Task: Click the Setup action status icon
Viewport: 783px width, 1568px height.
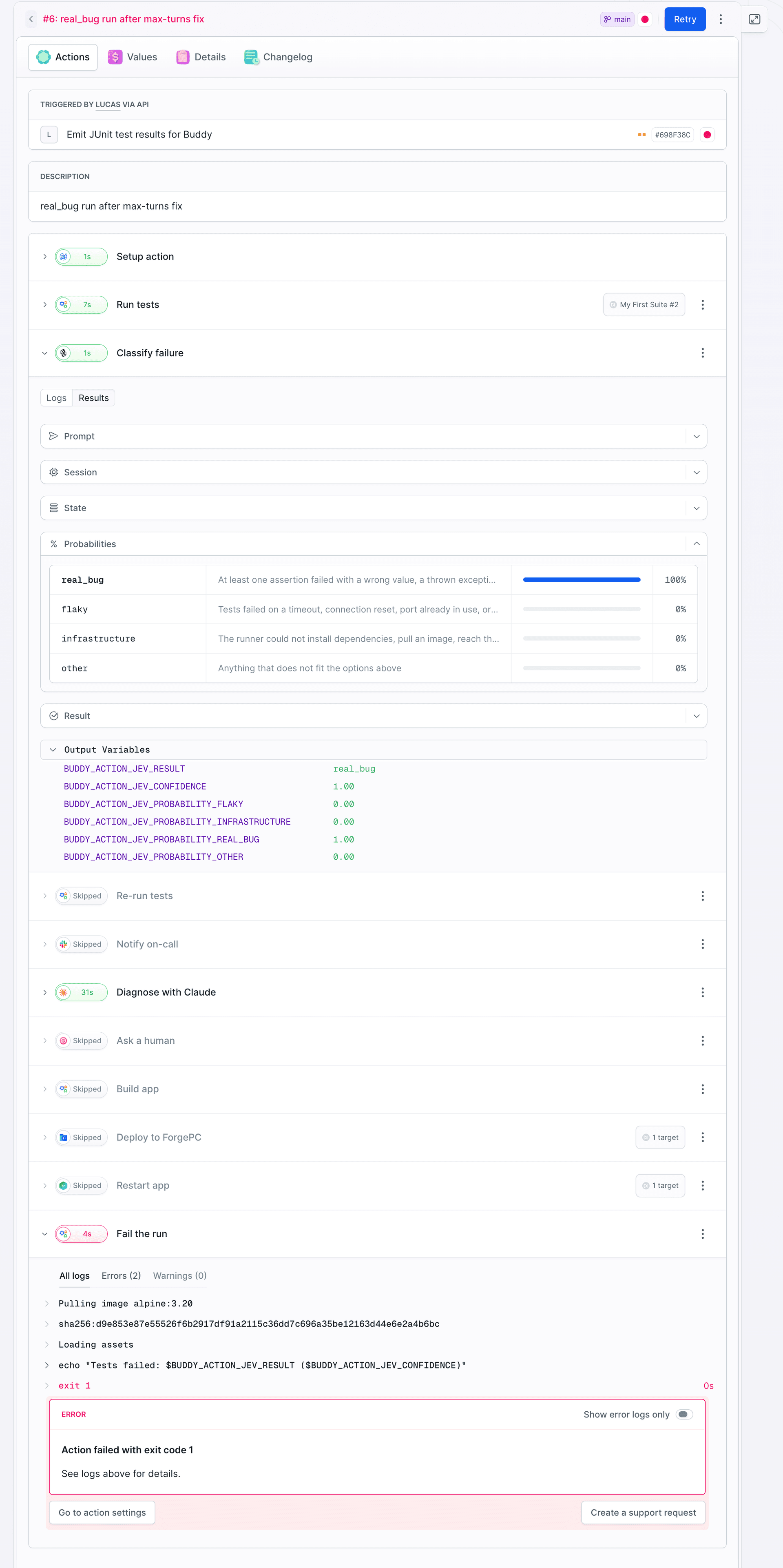Action: [64, 257]
